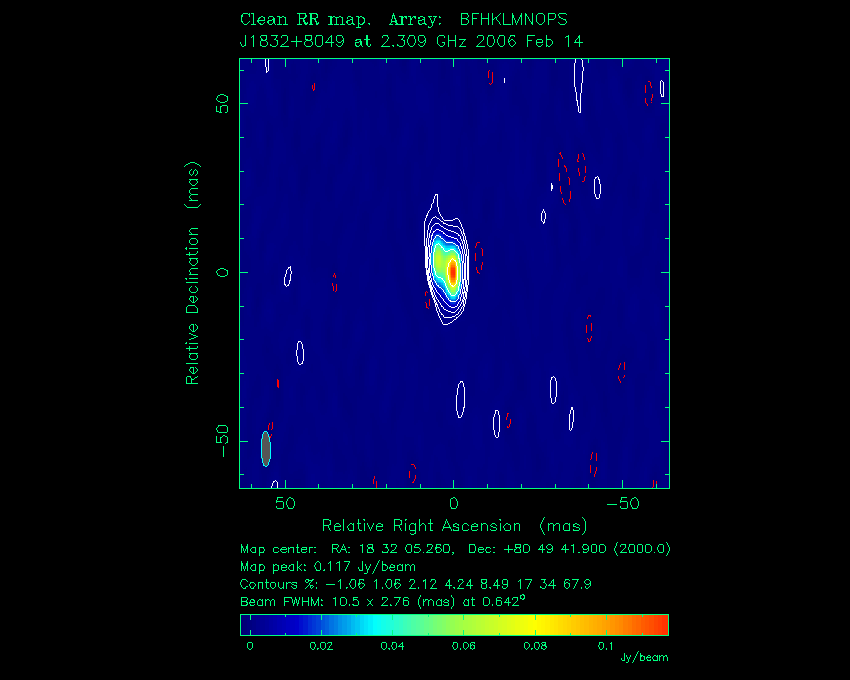Click the title line 'Clean RR map. Array: BFHKLMNOPS'

coord(404,20)
